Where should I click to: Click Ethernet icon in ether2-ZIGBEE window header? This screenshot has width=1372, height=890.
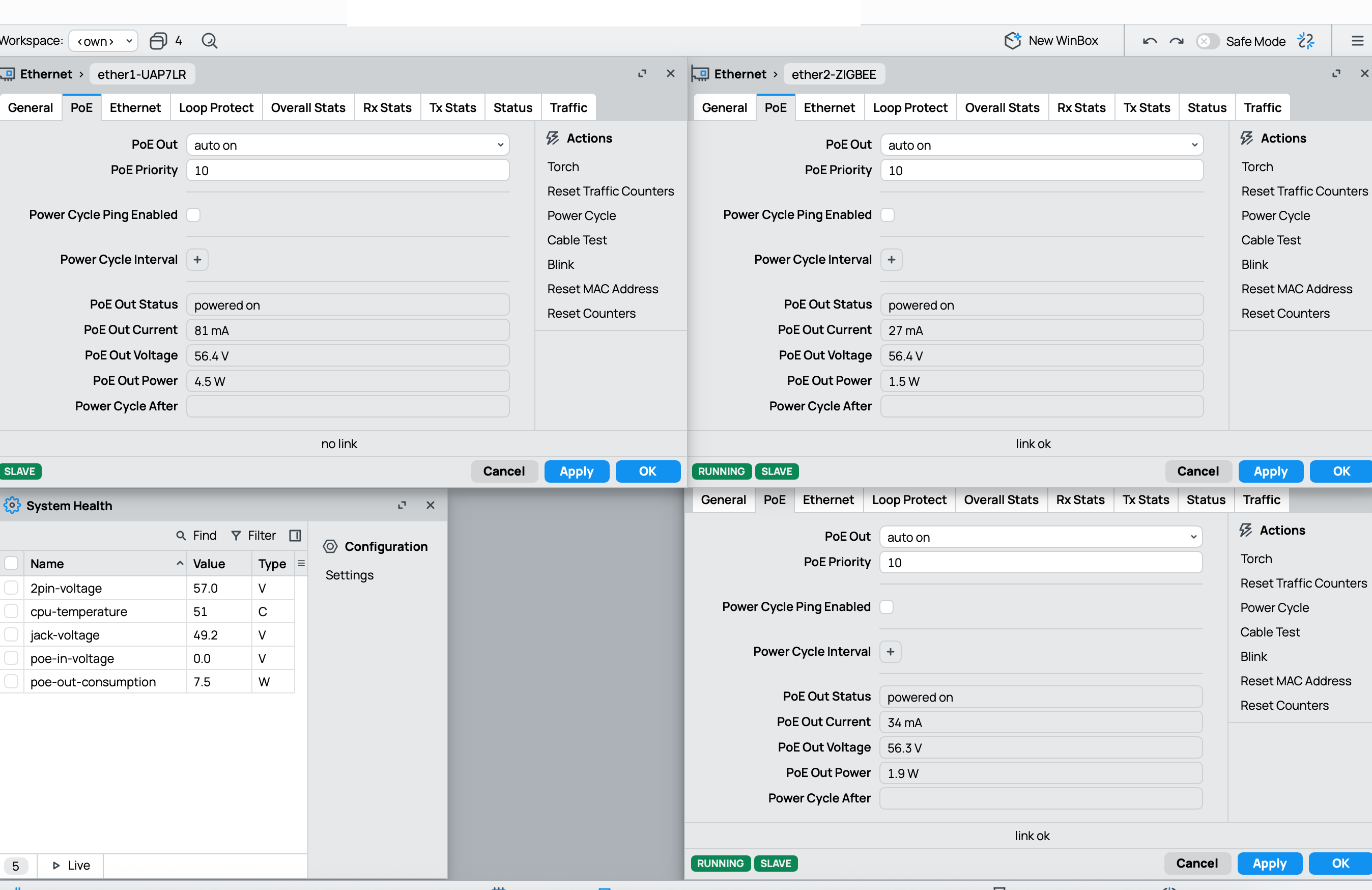point(700,74)
